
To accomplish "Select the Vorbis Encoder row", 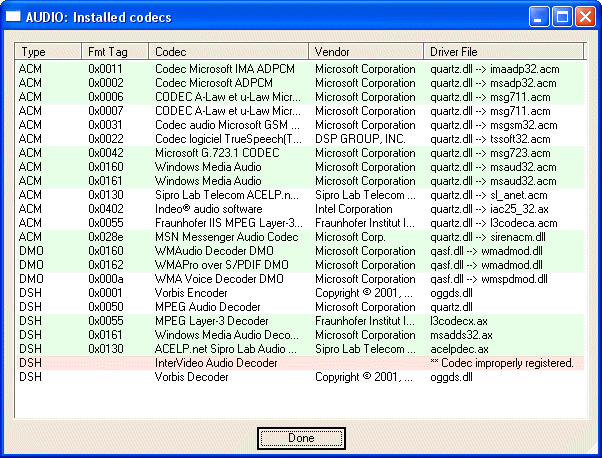I will [x=300, y=293].
